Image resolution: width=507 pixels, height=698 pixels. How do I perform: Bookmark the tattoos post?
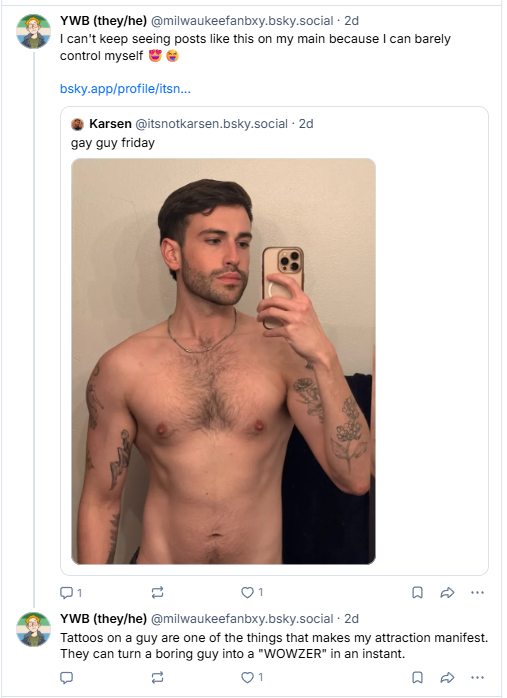tap(417, 678)
